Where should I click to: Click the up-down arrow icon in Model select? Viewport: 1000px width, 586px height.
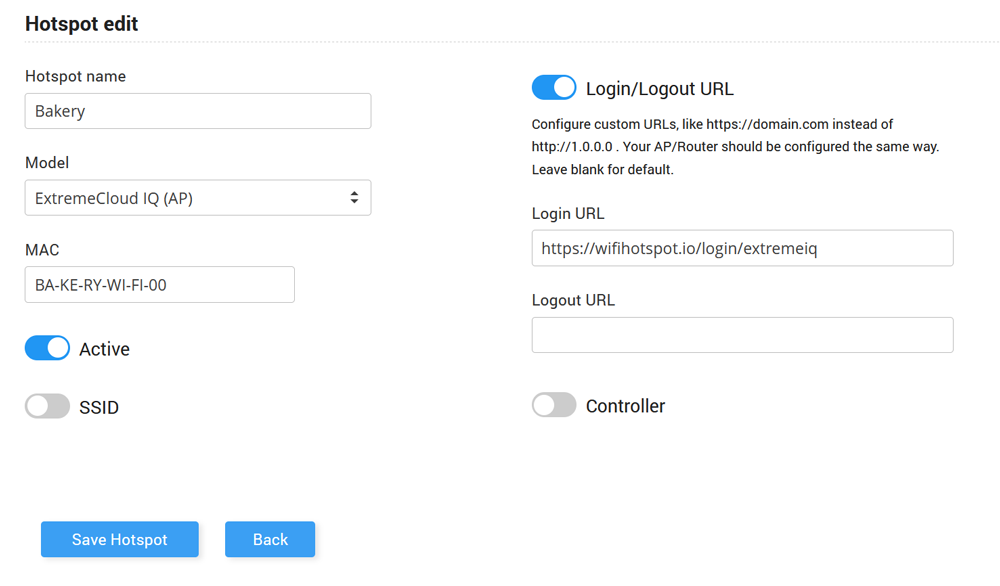(x=354, y=198)
